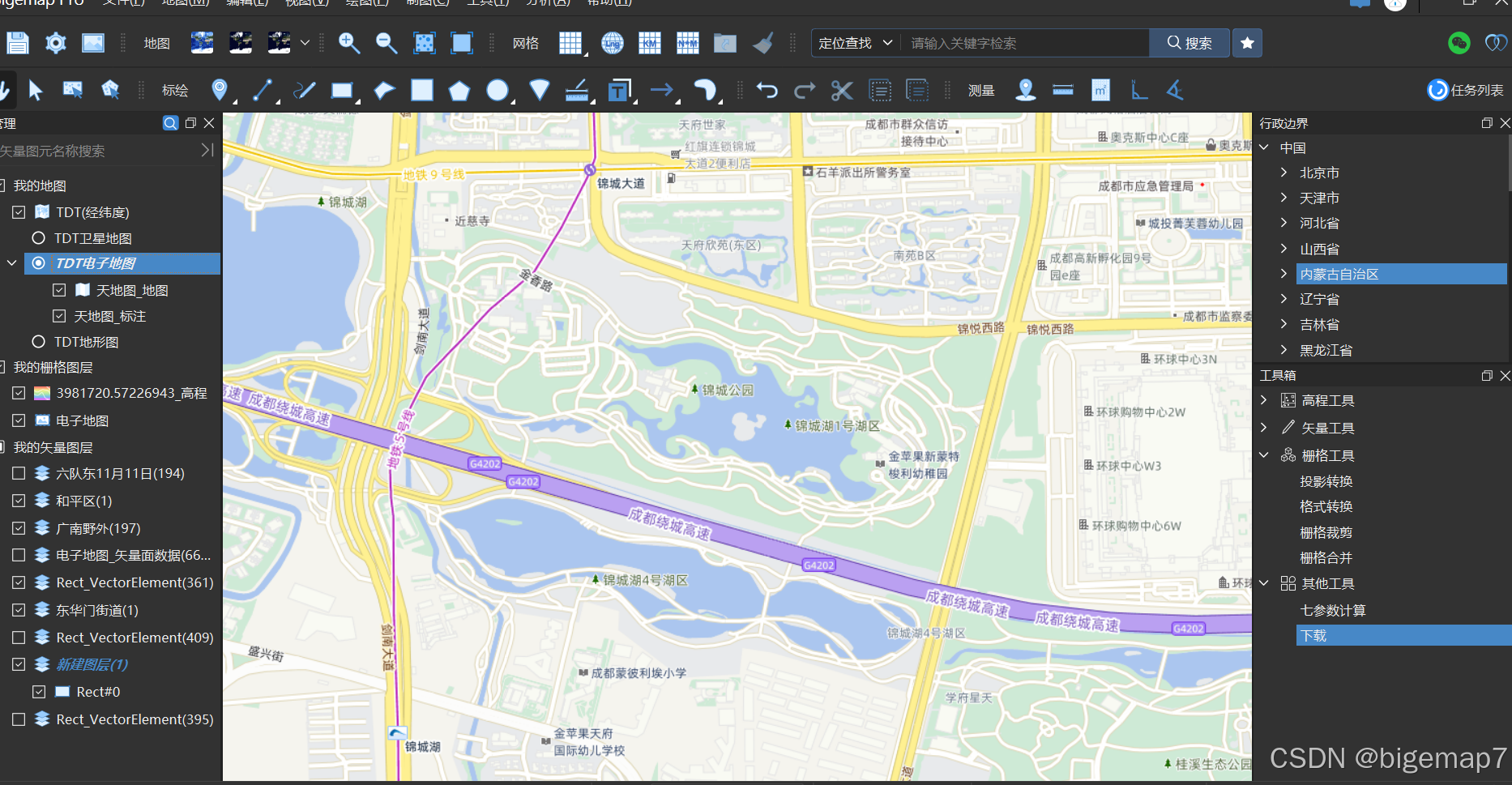
Task: Collapse the TDT电子地图 tree node
Action: (11, 263)
